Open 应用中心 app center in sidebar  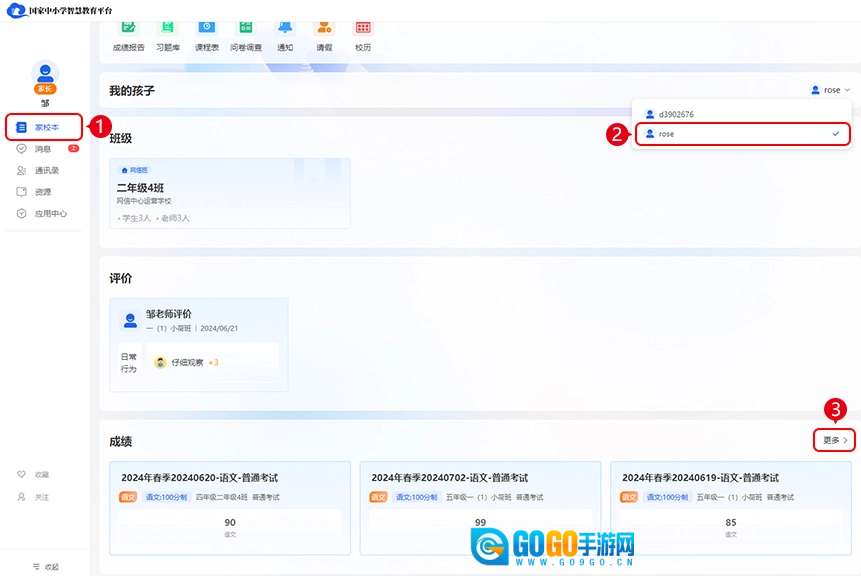(50, 213)
